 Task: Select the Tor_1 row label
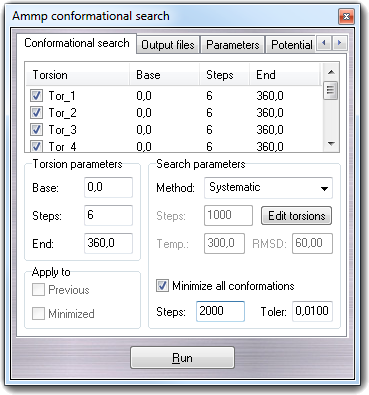[62, 96]
